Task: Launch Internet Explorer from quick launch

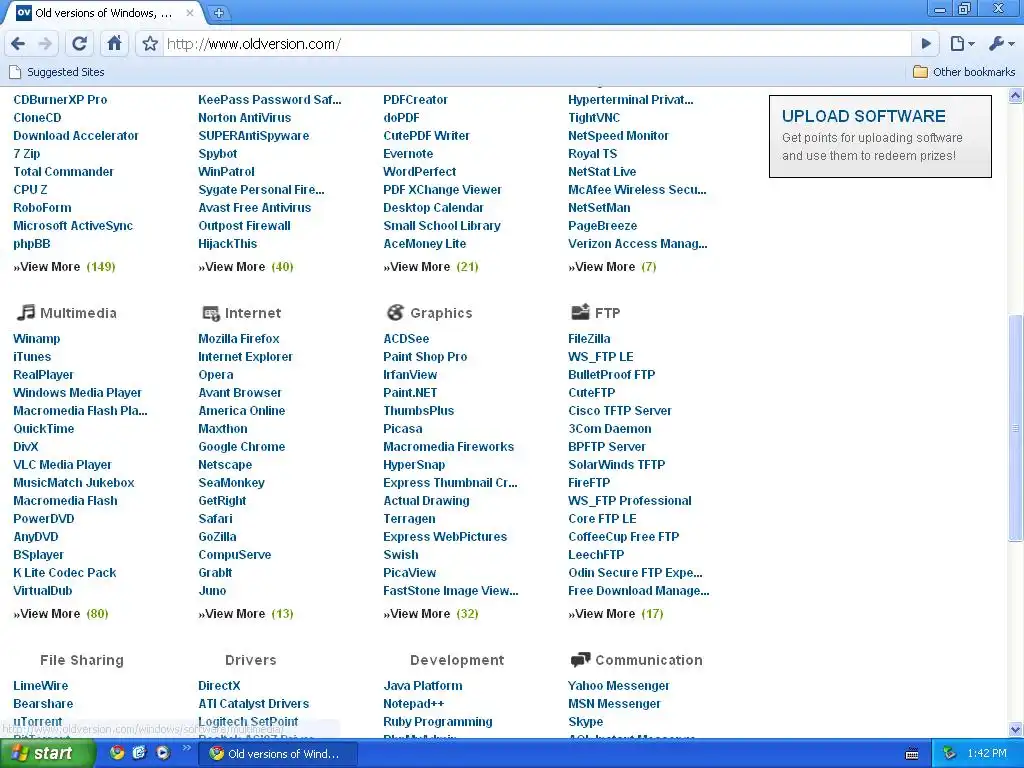Action: tap(139, 753)
